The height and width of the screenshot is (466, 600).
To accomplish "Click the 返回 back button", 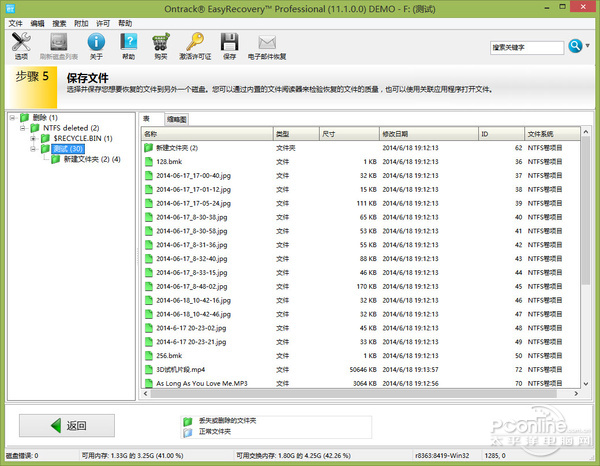I will point(67,425).
